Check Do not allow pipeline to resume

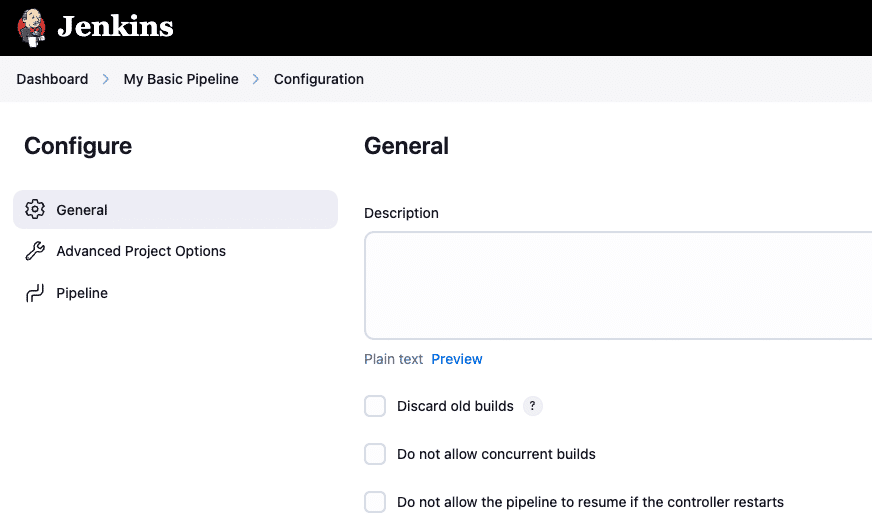[375, 502]
